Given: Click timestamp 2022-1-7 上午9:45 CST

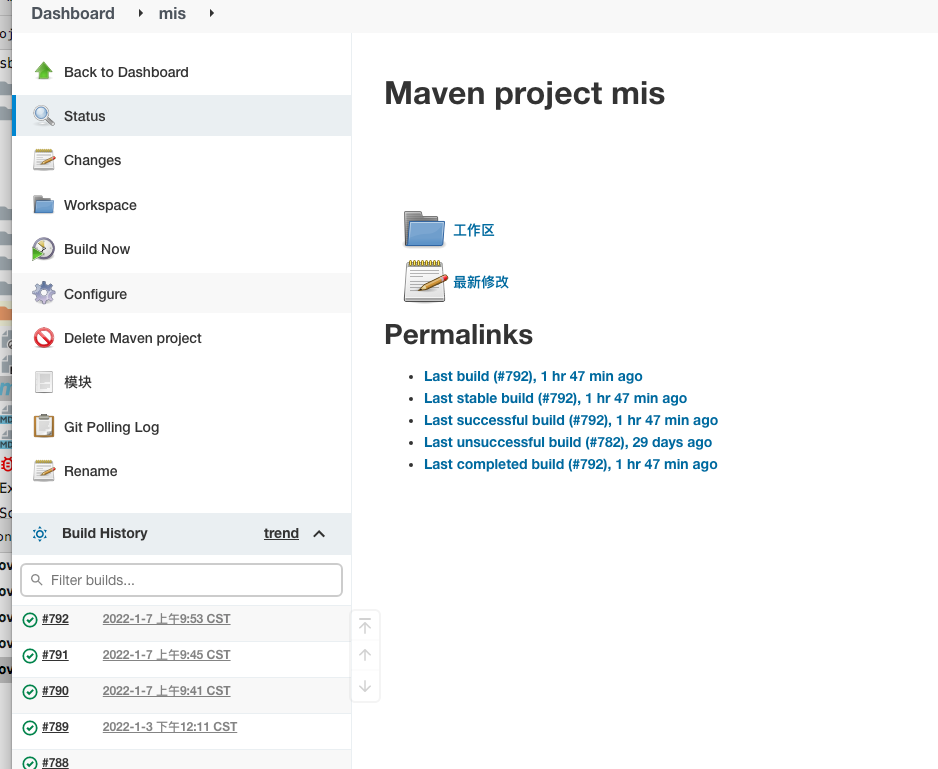Looking at the screenshot, I should 166,655.
